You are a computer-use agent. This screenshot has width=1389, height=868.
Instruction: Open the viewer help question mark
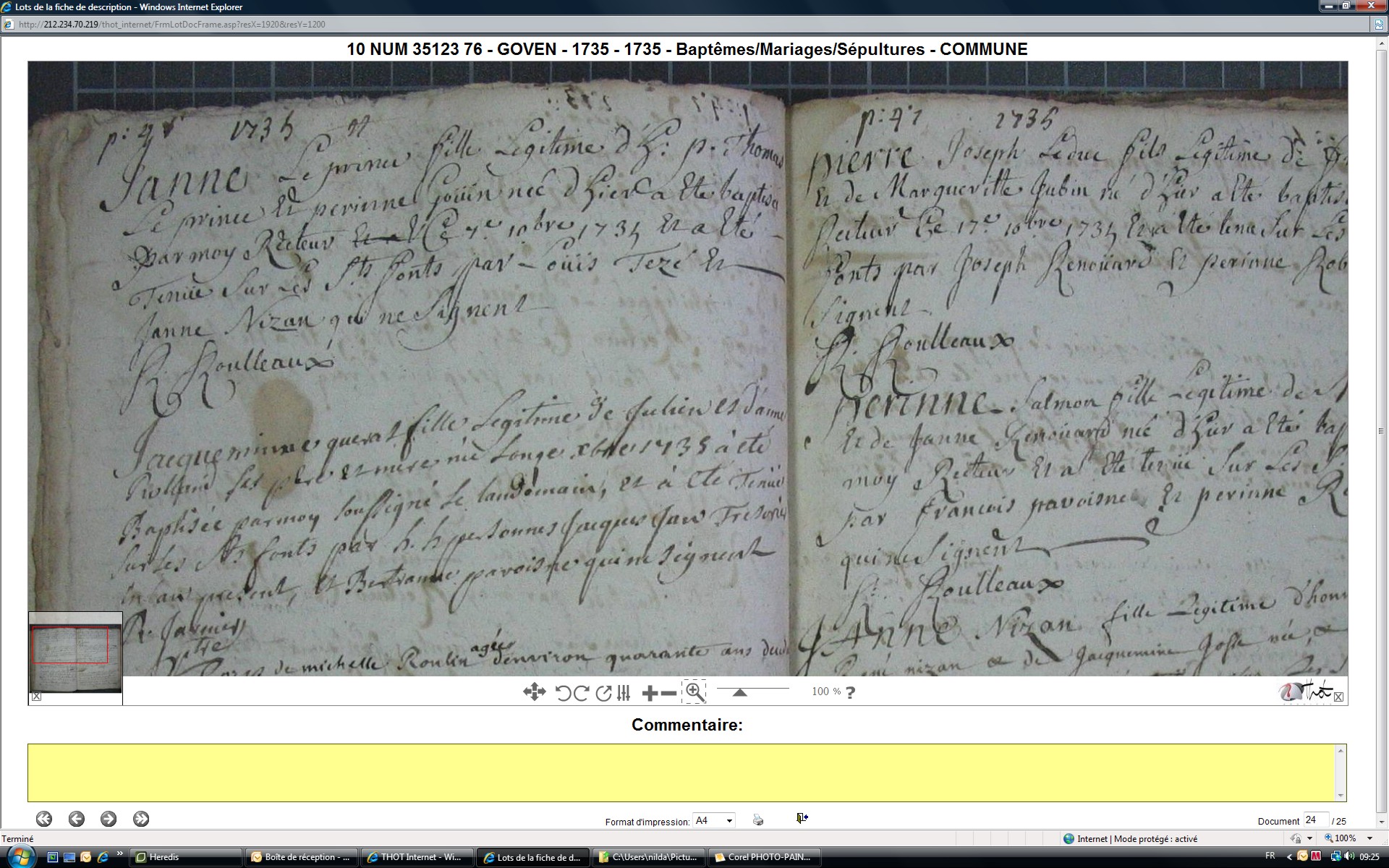[x=851, y=692]
